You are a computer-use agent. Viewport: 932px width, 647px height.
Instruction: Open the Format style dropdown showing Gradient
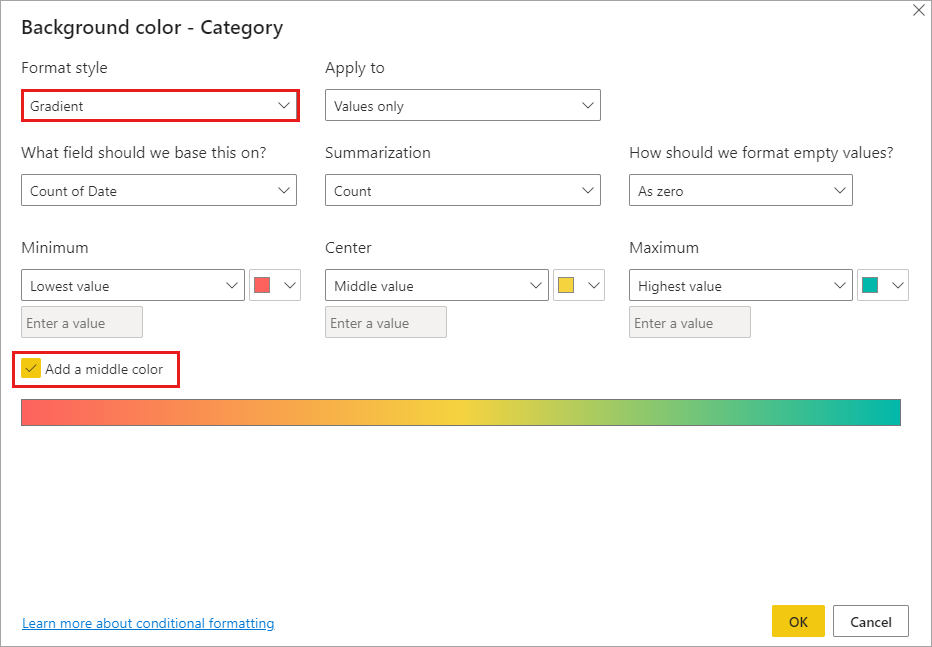tap(159, 106)
